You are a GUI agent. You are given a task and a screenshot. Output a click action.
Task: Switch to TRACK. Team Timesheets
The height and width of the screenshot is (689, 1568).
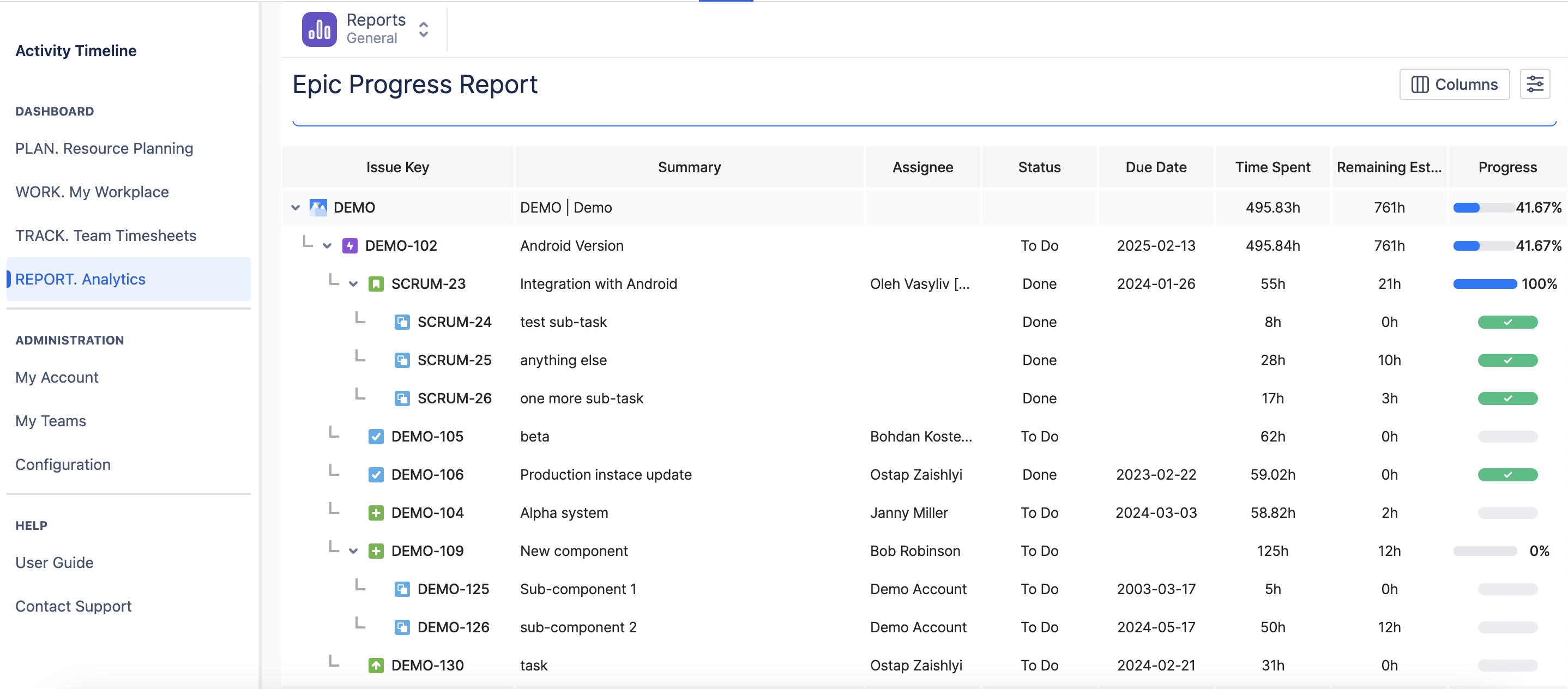coord(106,235)
